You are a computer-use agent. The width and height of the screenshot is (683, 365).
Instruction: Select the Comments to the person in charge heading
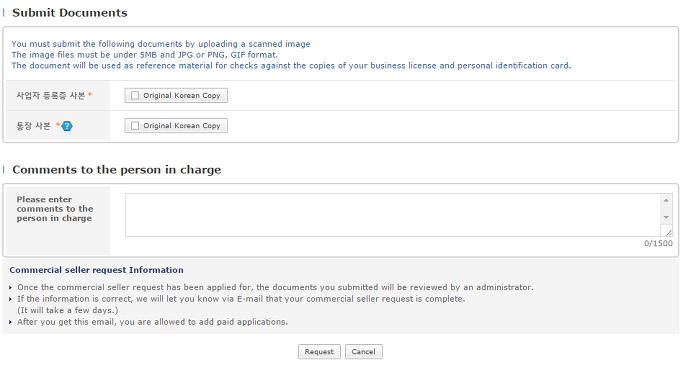tap(117, 169)
